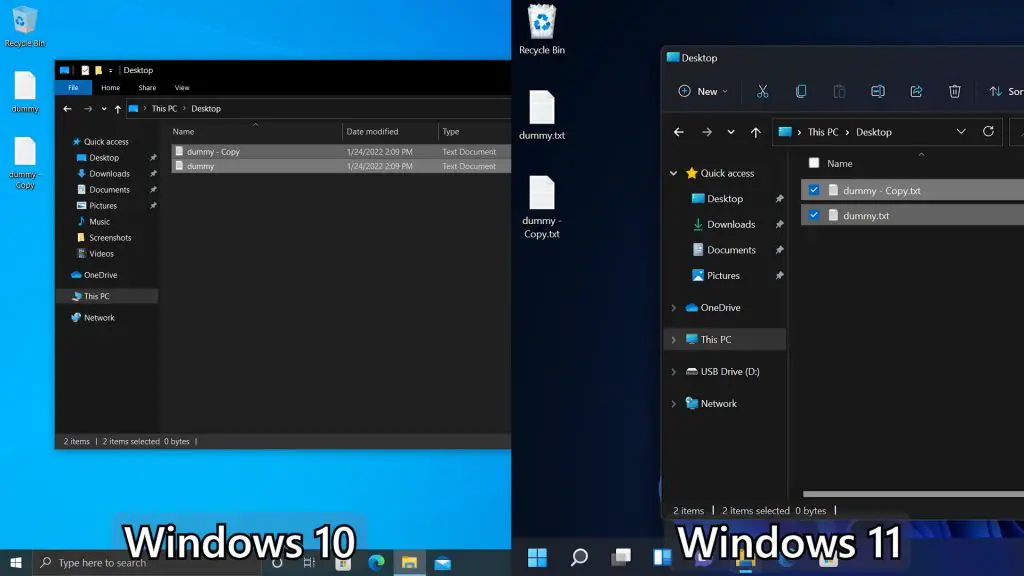Expand Network in Windows 11 sidebar
Viewport: 1024px width, 576px height.
click(673, 404)
